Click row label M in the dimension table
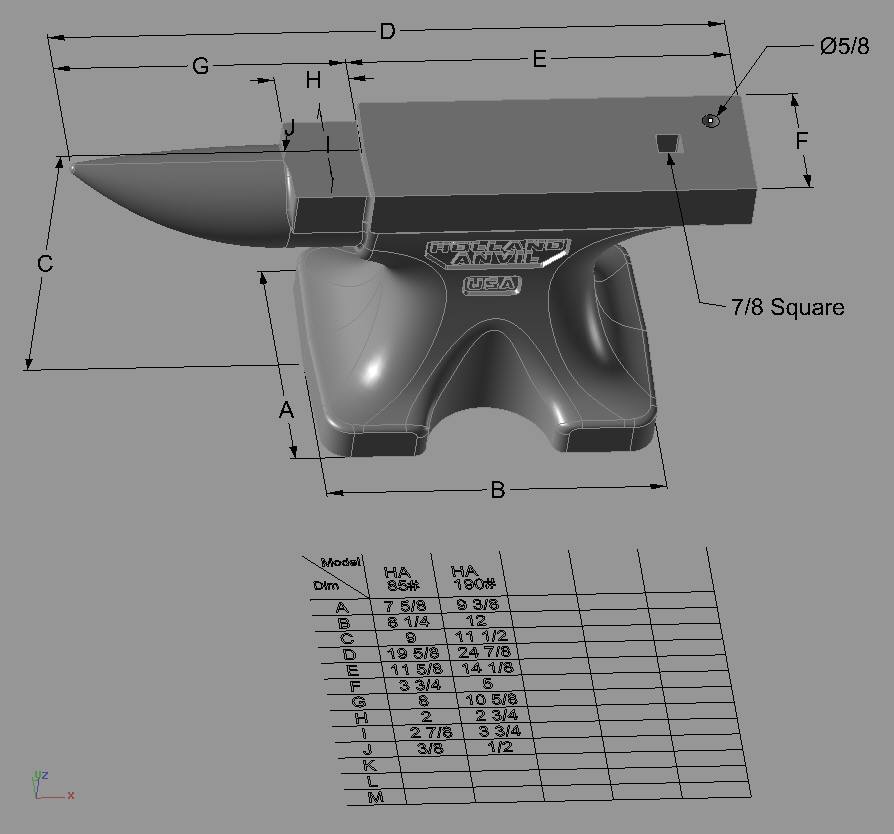 376,797
